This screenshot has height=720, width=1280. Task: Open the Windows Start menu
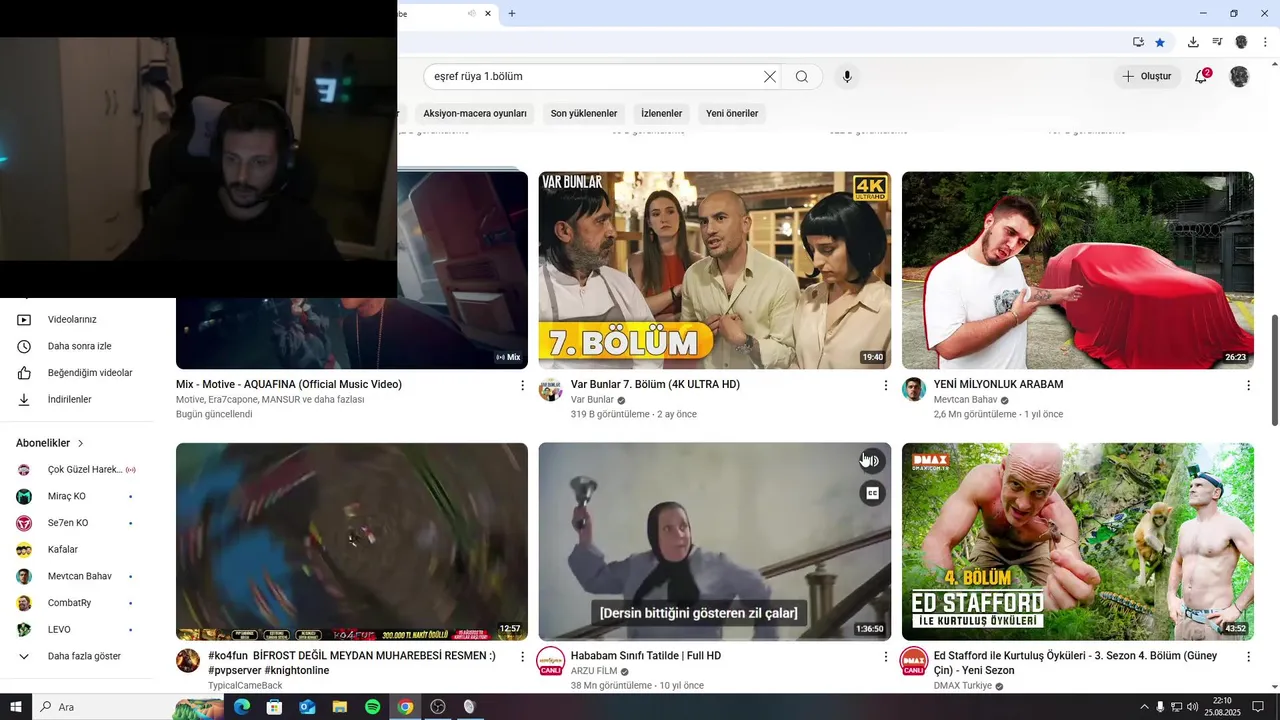click(16, 707)
